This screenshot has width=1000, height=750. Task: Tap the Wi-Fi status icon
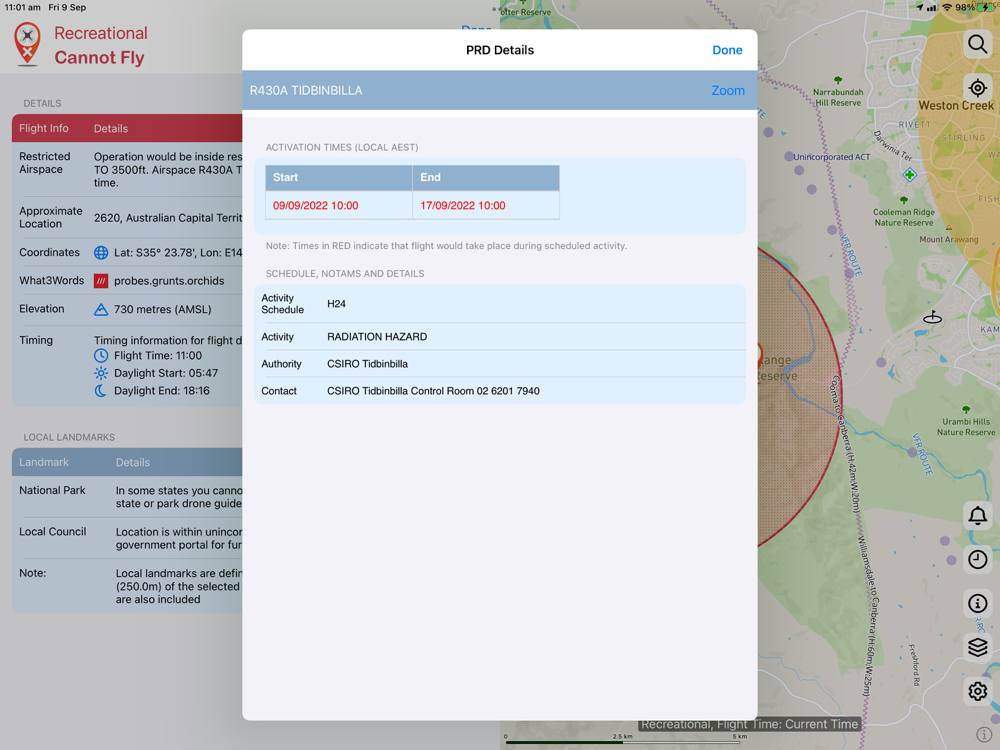[947, 7]
